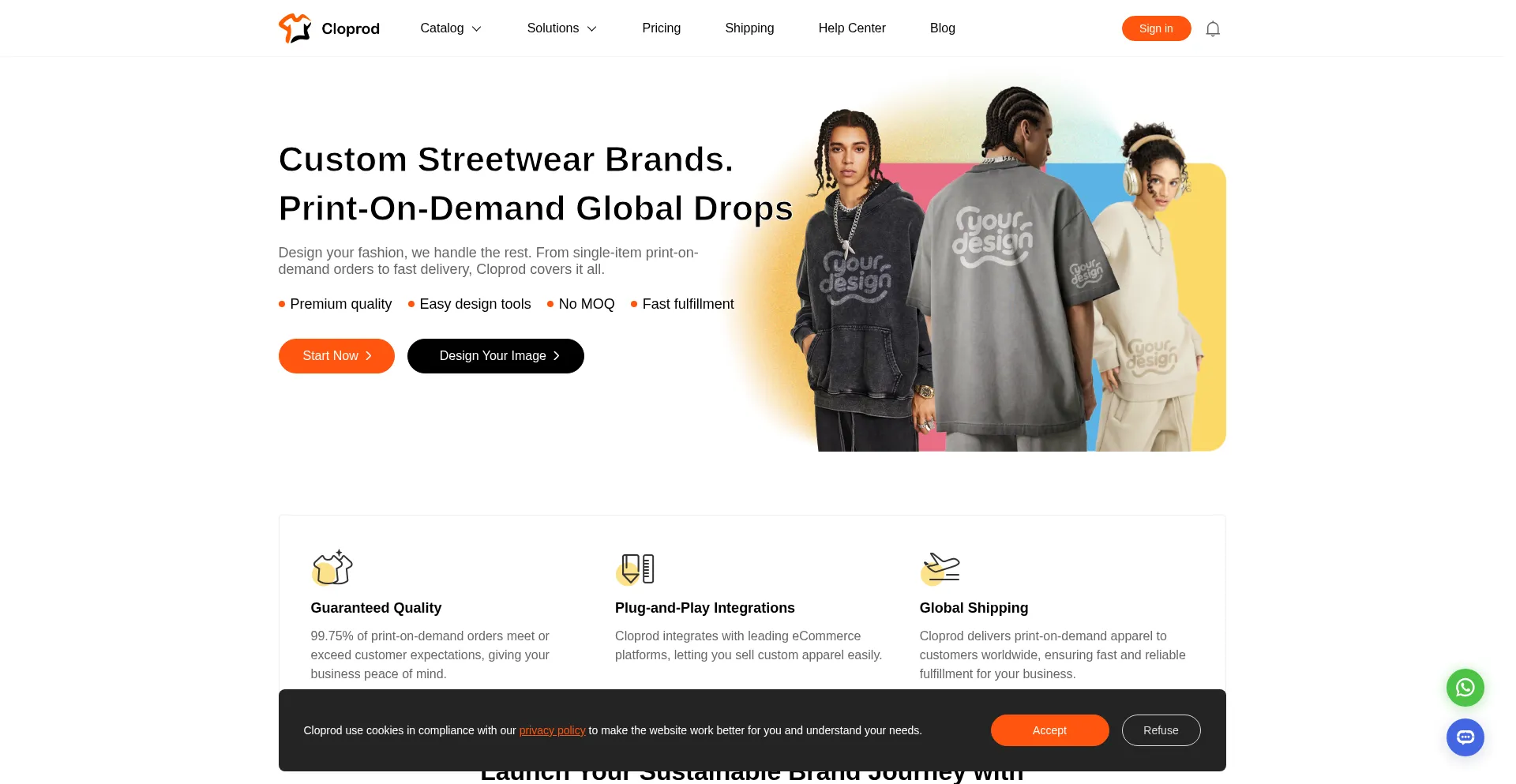Open WhatsApp chat floating icon
The image size is (1516, 784).
[1465, 688]
